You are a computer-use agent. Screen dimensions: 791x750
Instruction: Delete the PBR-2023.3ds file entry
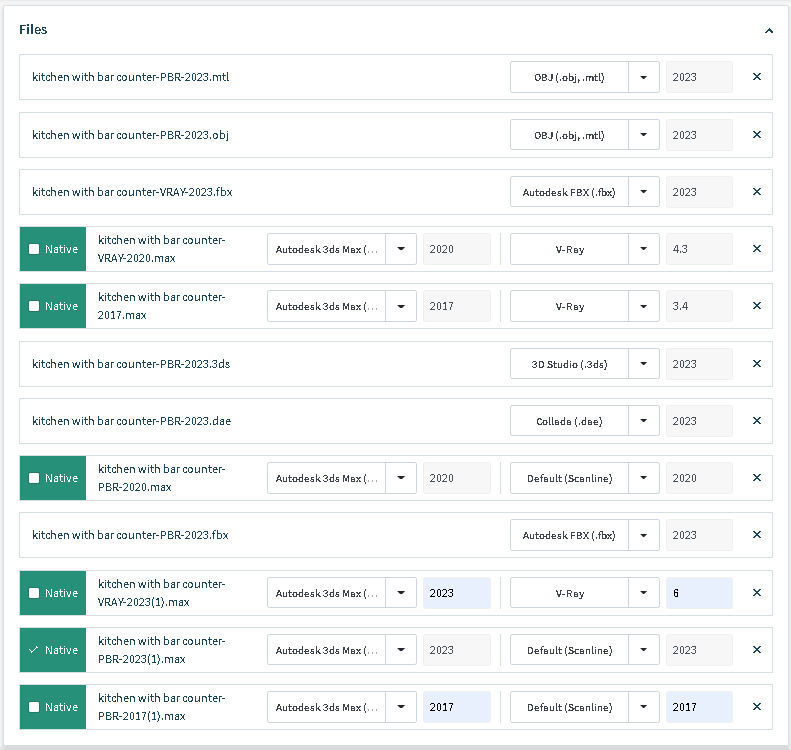(x=756, y=364)
